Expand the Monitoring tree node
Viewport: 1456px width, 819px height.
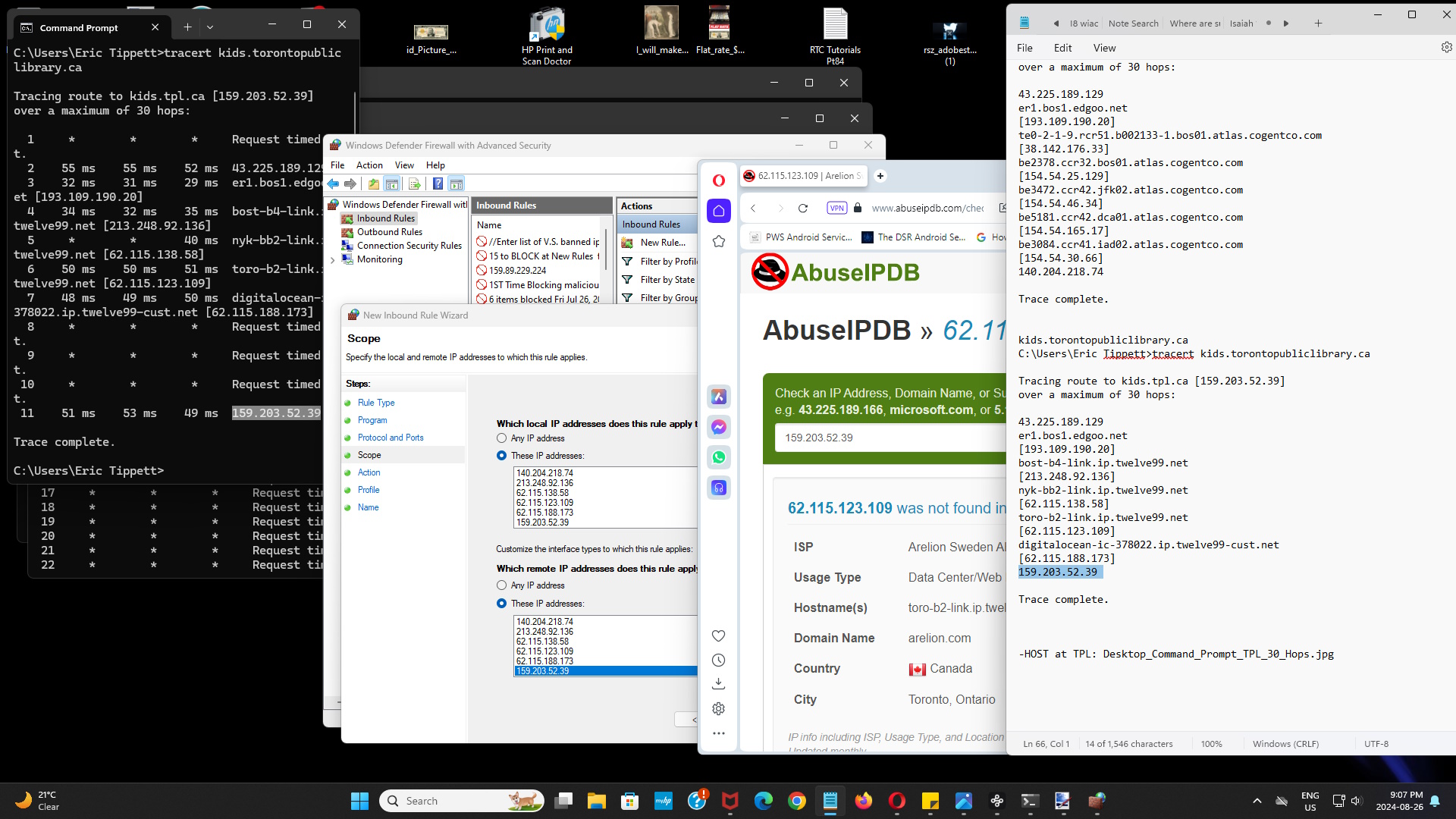332,260
